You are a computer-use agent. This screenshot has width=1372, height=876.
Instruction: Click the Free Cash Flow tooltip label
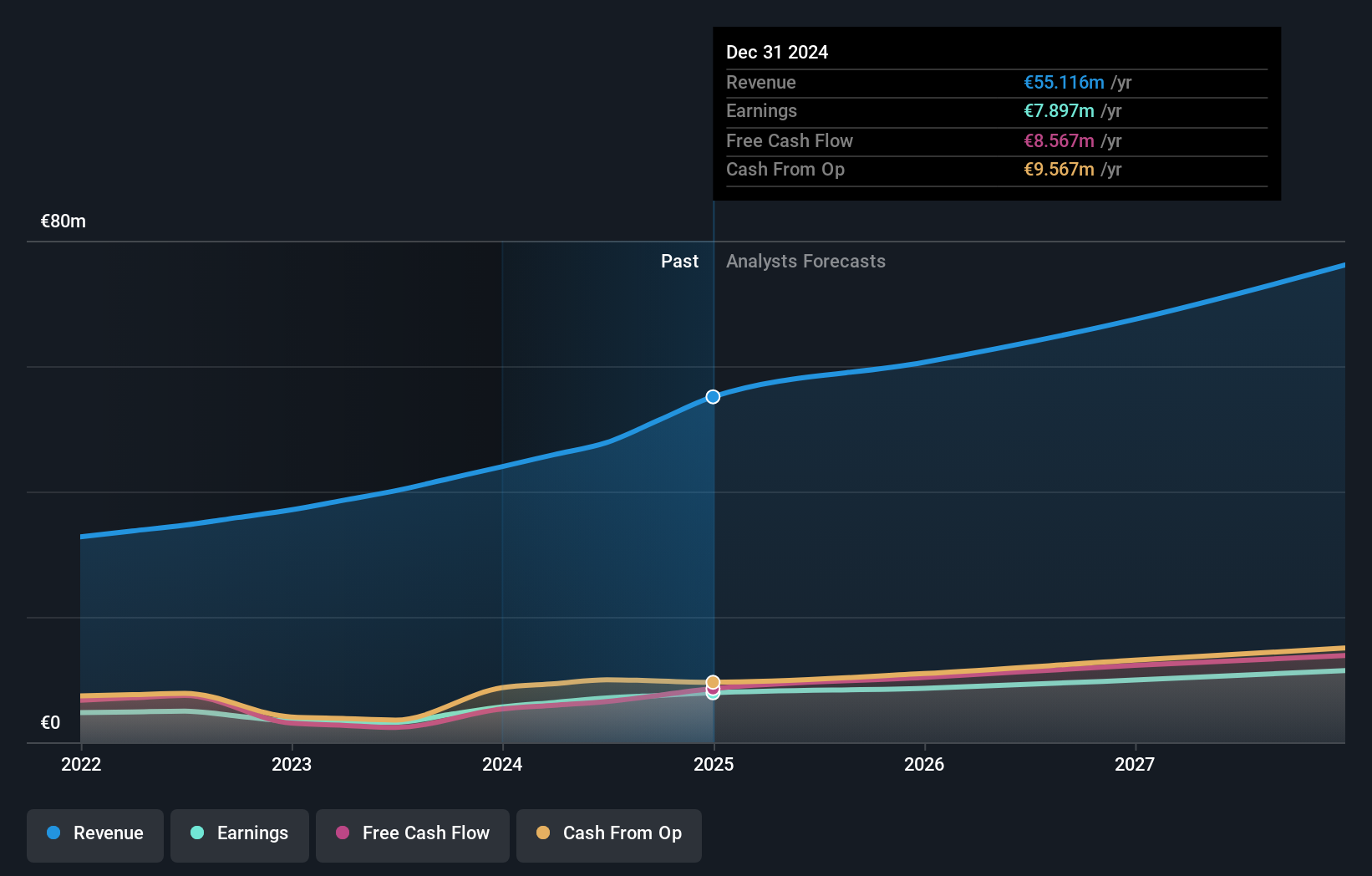790,141
